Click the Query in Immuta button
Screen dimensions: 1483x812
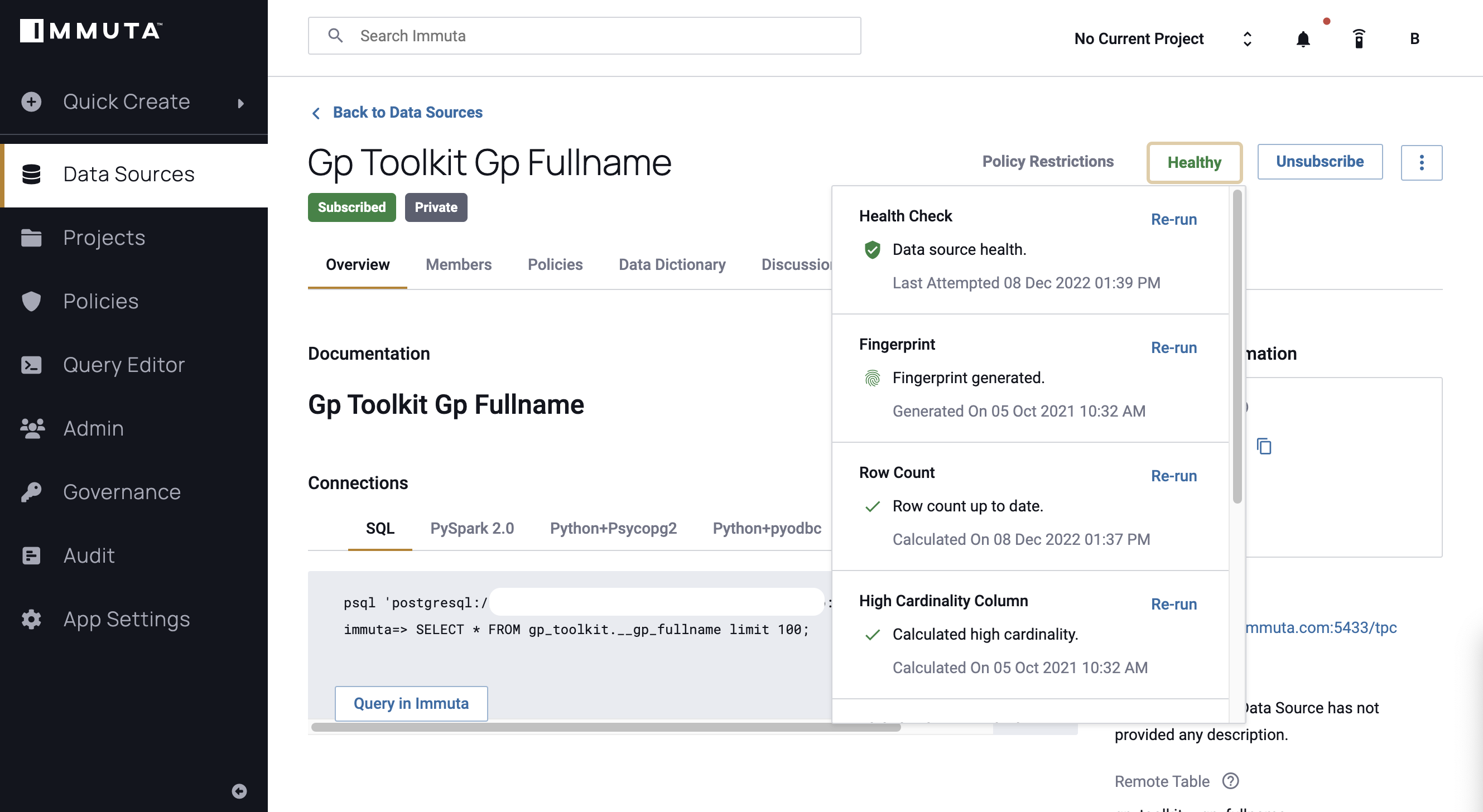pos(411,703)
